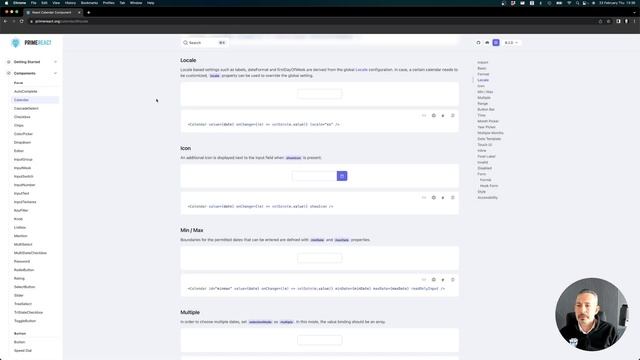Image resolution: width=640 pixels, height=360 pixels.
Task: Jump to Import in page outline
Action: (x=482, y=62)
